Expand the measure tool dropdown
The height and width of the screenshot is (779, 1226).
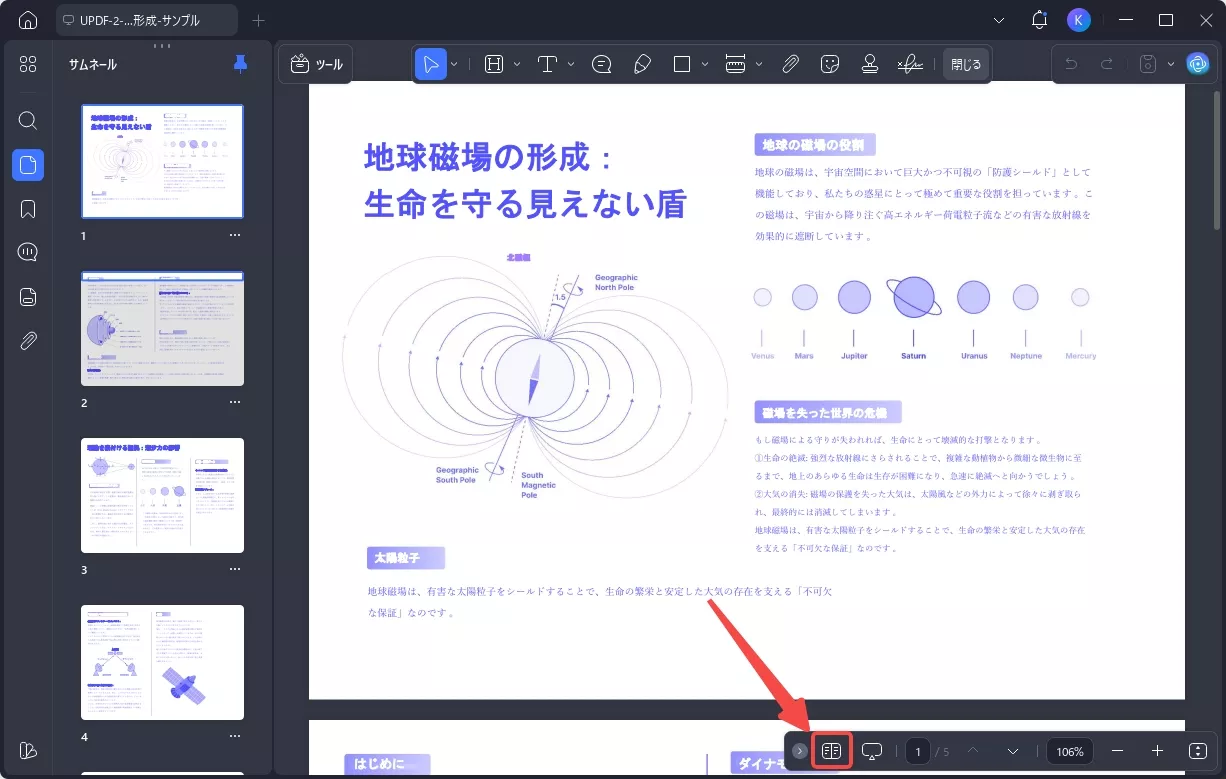coord(758,63)
